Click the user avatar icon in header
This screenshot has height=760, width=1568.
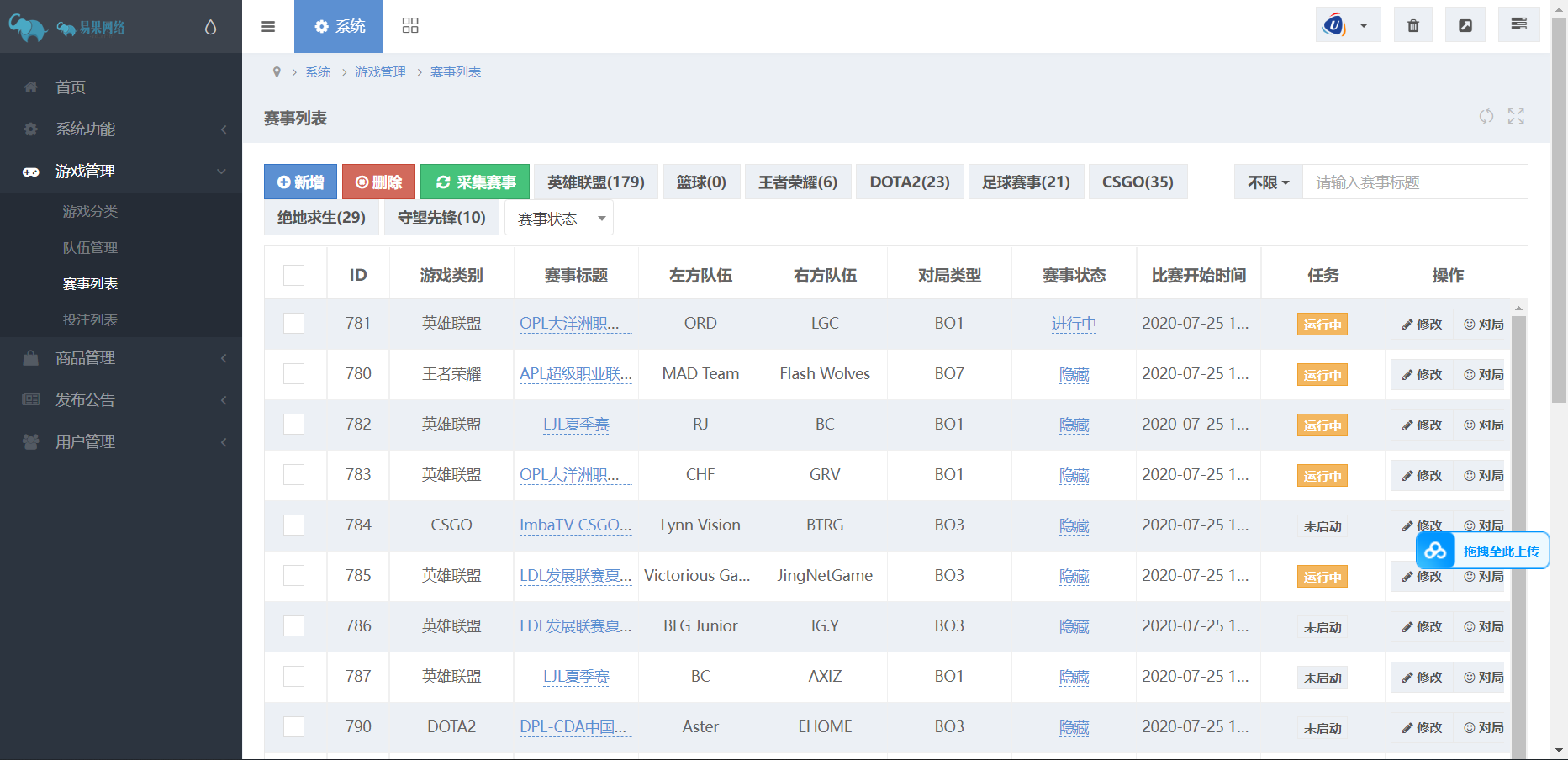coord(1334,25)
